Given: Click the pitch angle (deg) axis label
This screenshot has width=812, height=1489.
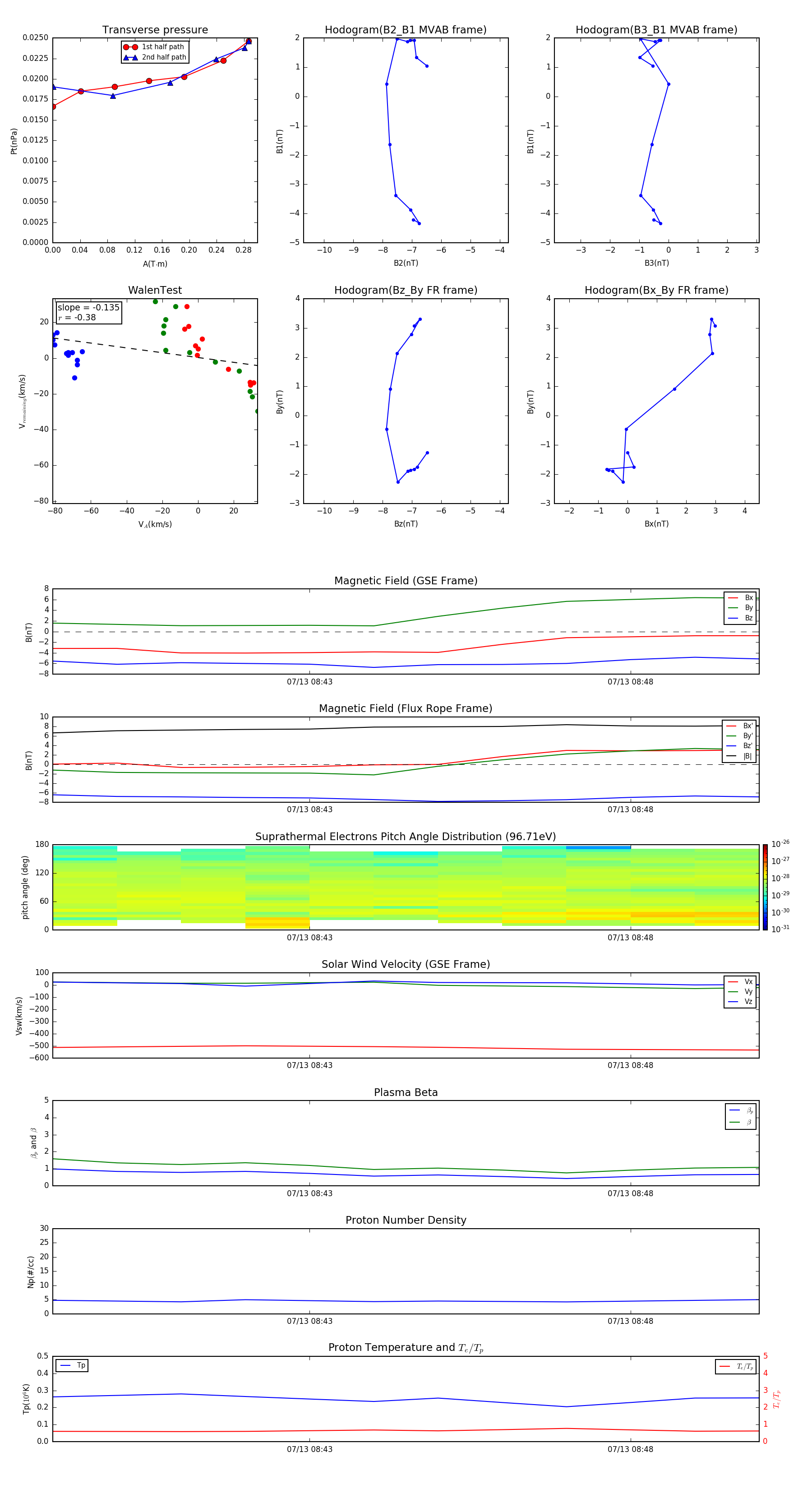Looking at the screenshot, I should click(x=25, y=887).
